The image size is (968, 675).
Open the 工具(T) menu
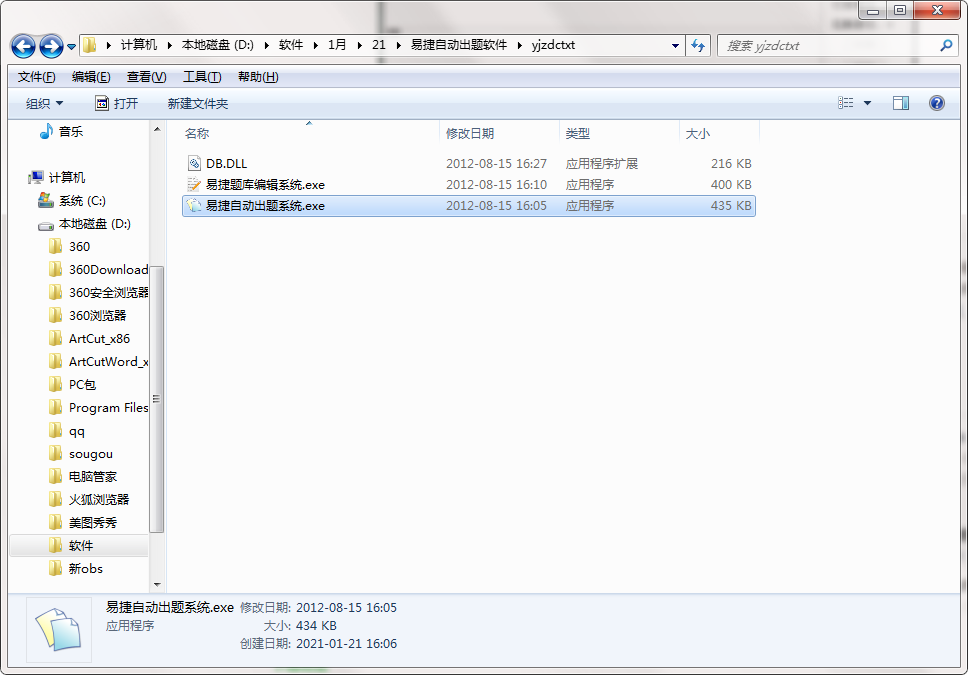202,77
